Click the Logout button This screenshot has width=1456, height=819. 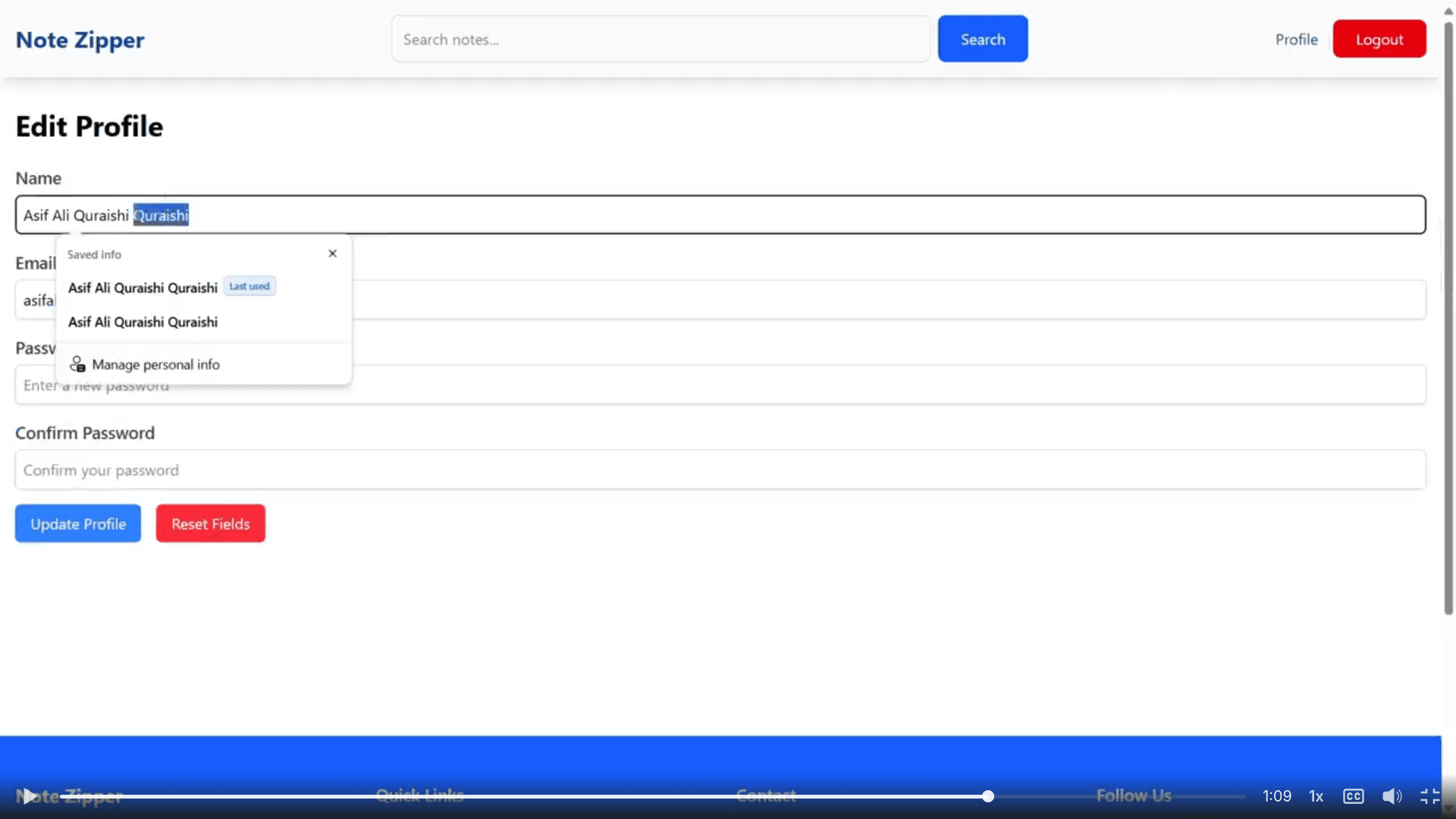(1379, 39)
